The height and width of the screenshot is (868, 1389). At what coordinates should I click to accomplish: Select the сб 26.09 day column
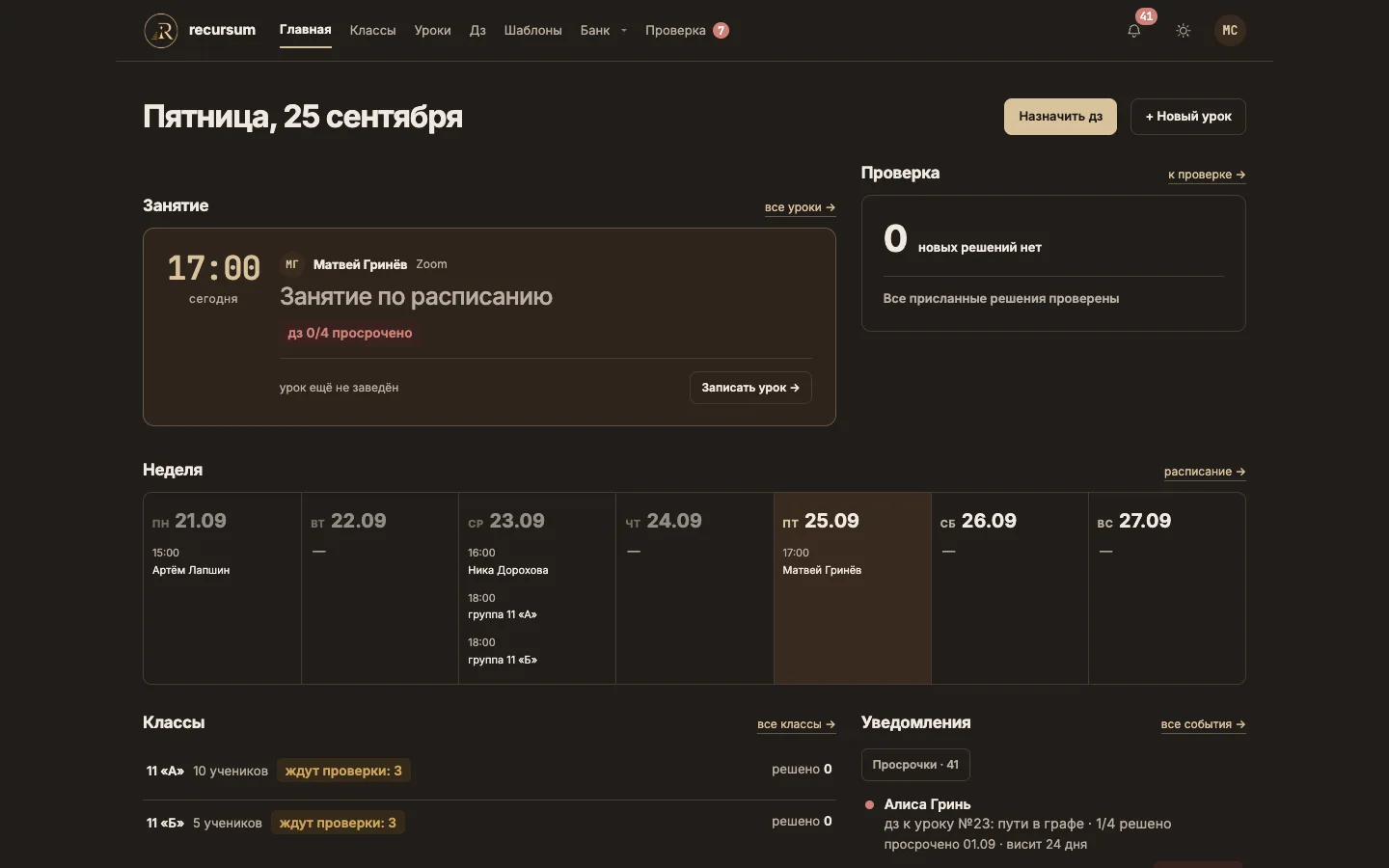(x=1010, y=588)
